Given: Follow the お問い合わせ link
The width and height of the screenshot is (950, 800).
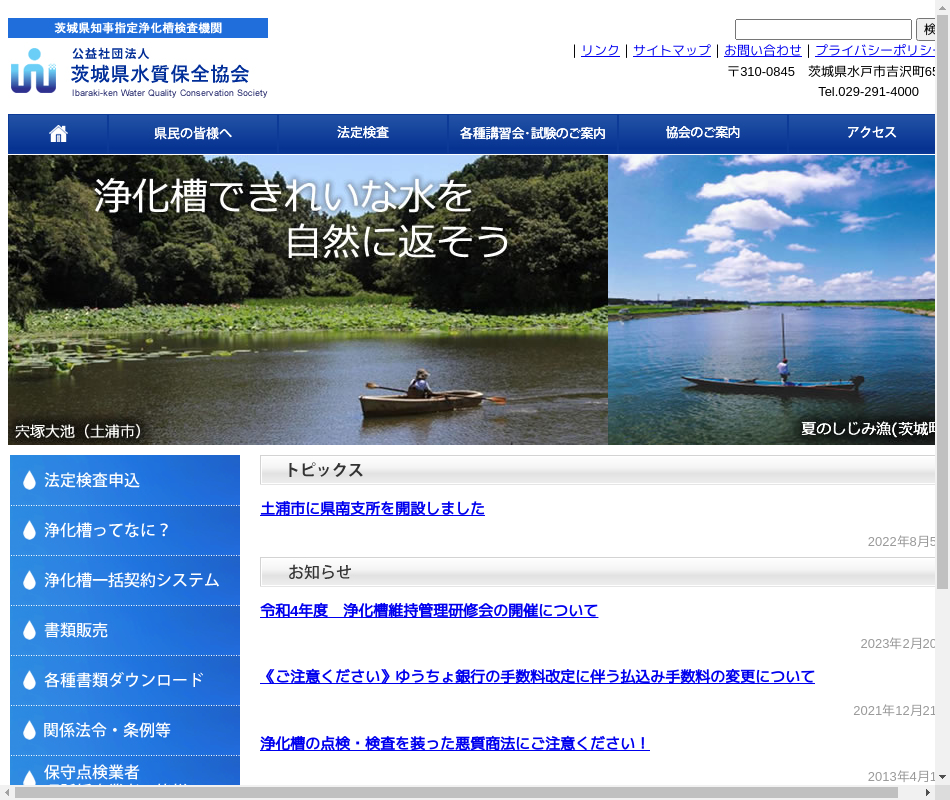Looking at the screenshot, I should [762, 50].
